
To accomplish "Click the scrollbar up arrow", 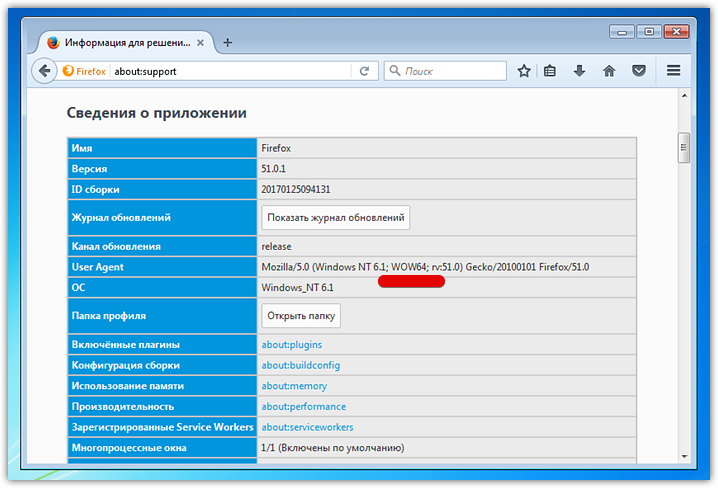I will coord(684,96).
